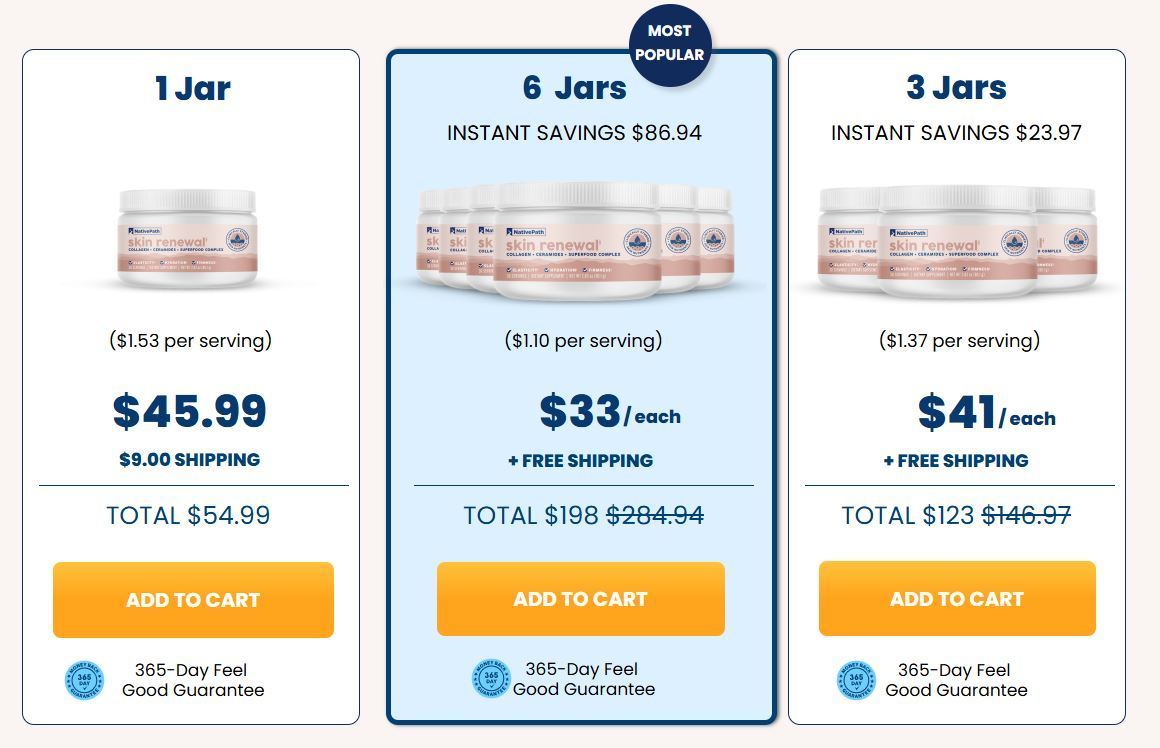Click the 365-day guarantee badge under 1 Jar
The width and height of the screenshot is (1160, 748).
84,680
